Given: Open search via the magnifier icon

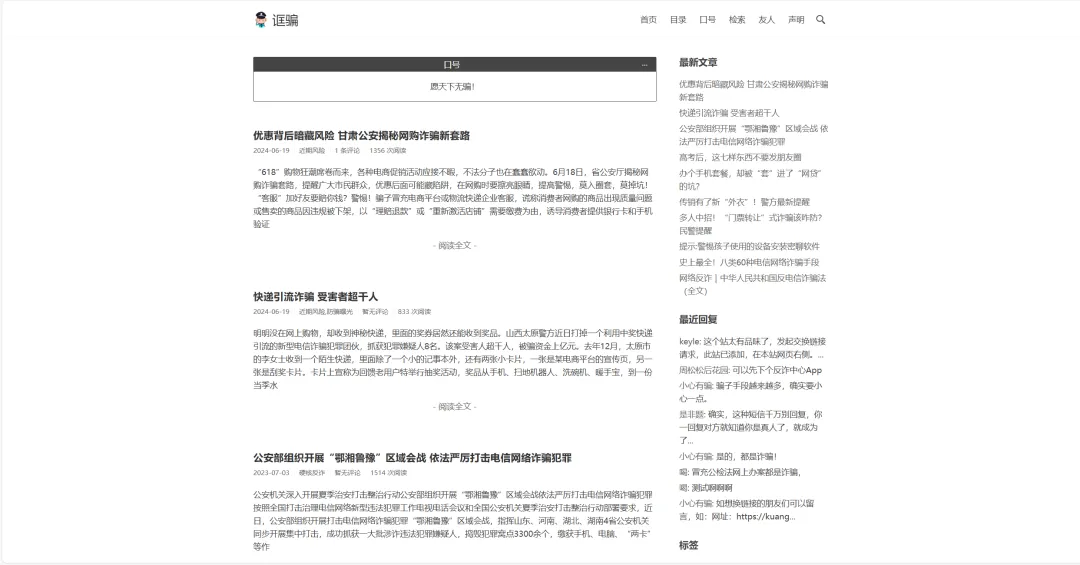Looking at the screenshot, I should coord(821,19).
